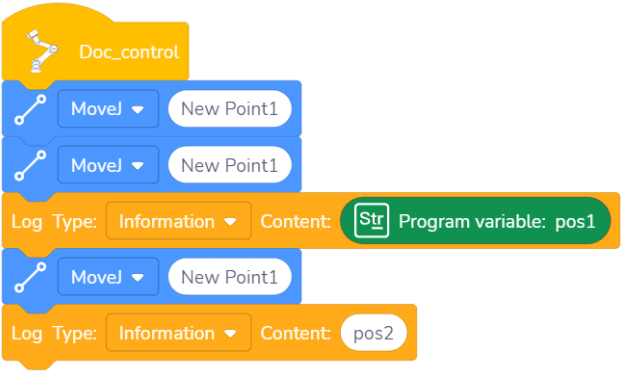Screen dimensions: 623x371
Task: Open the third MoveJ motion type dropdown
Action: coord(108,277)
